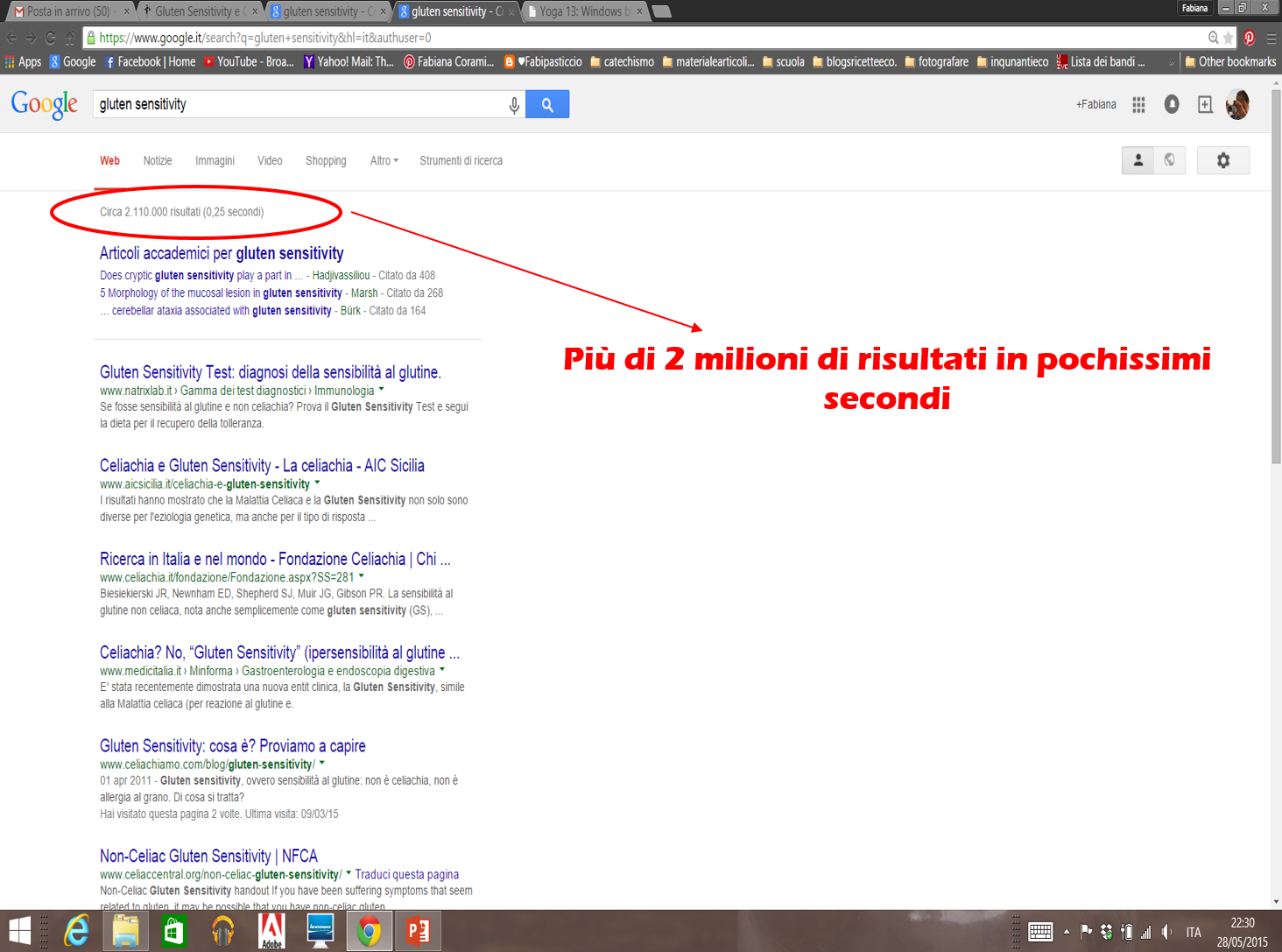This screenshot has width=1282, height=952.
Task: Expand the bookmarks bar overflow chevron
Action: click(x=1171, y=62)
